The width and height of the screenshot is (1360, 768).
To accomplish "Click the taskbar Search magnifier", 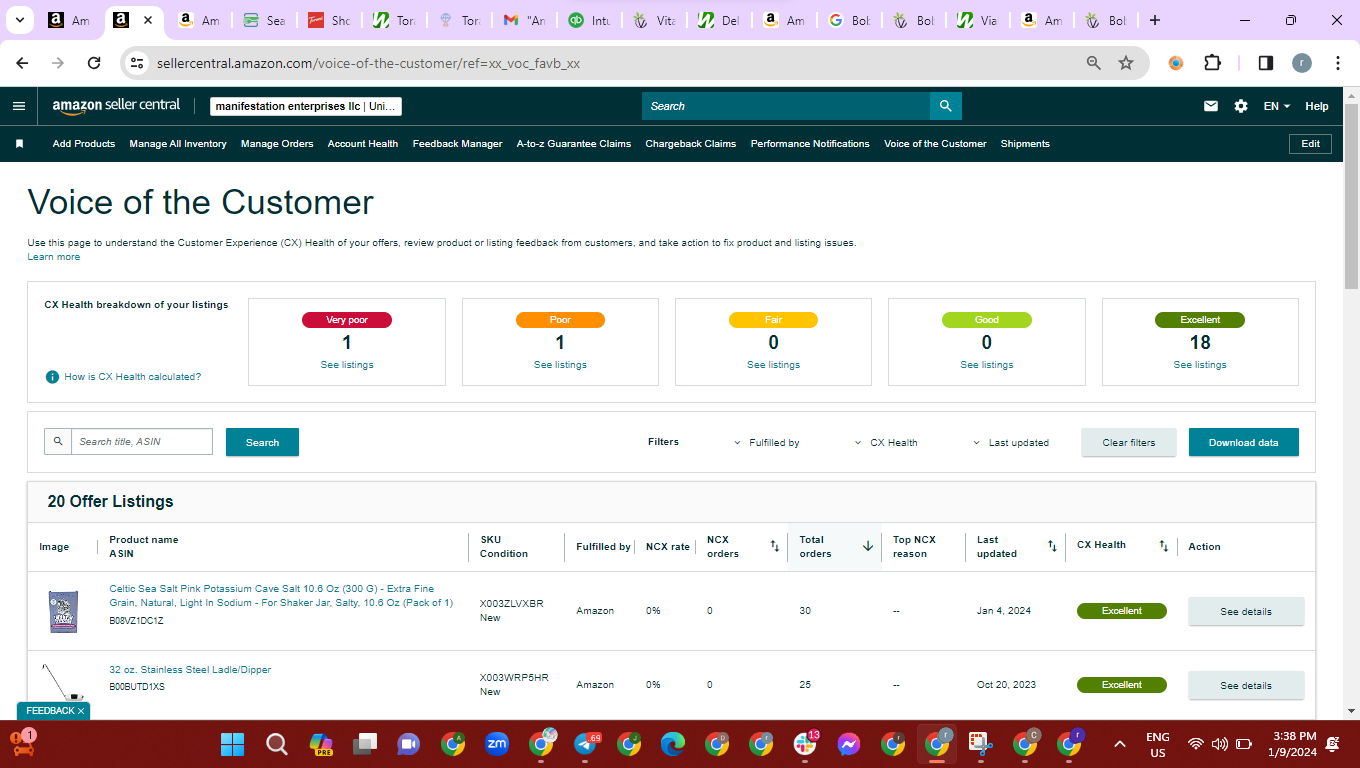I will click(x=277, y=744).
